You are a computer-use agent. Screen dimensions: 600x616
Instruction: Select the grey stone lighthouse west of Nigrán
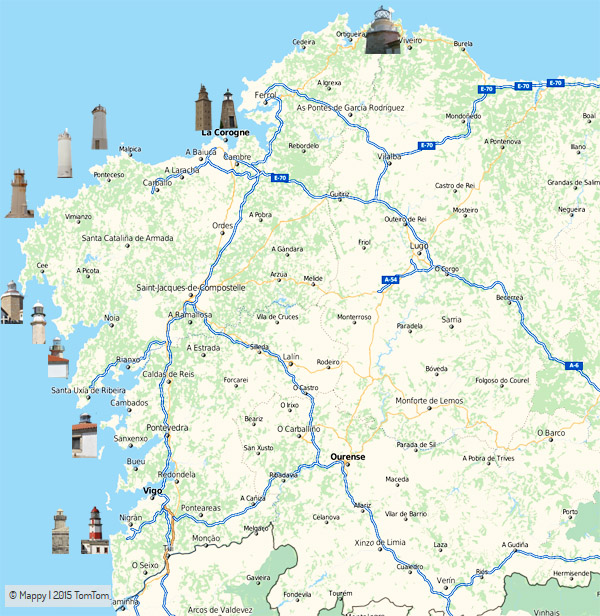pyautogui.click(x=60, y=532)
